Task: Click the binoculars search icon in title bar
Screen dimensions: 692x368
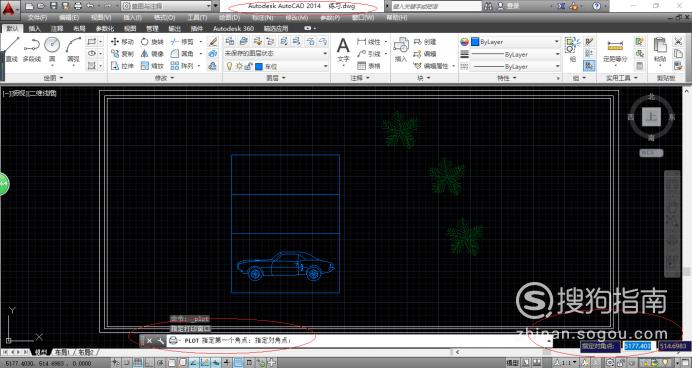Action: [488, 6]
